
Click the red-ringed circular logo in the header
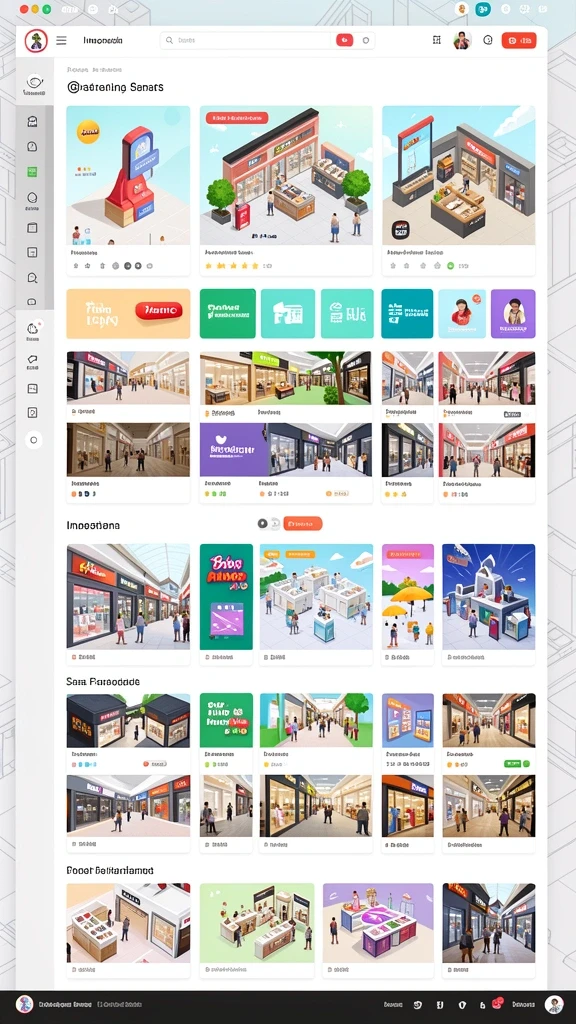pos(36,40)
